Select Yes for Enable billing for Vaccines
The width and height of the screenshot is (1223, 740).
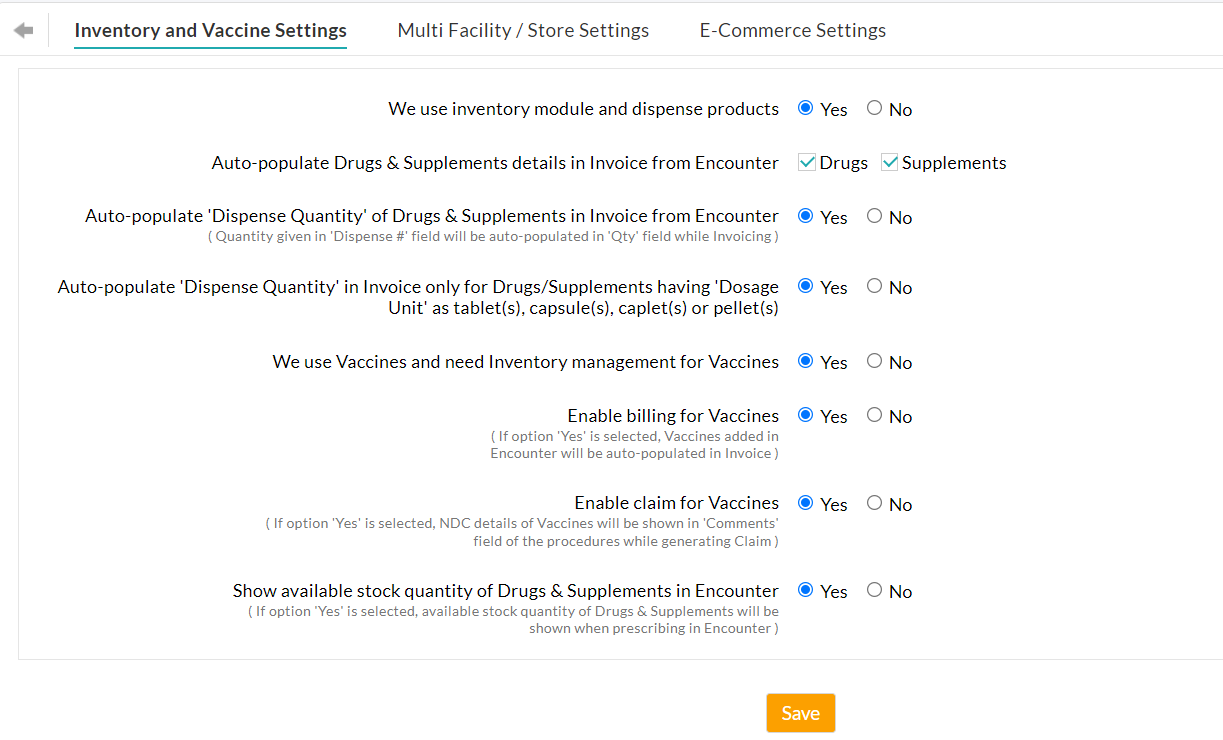point(806,415)
